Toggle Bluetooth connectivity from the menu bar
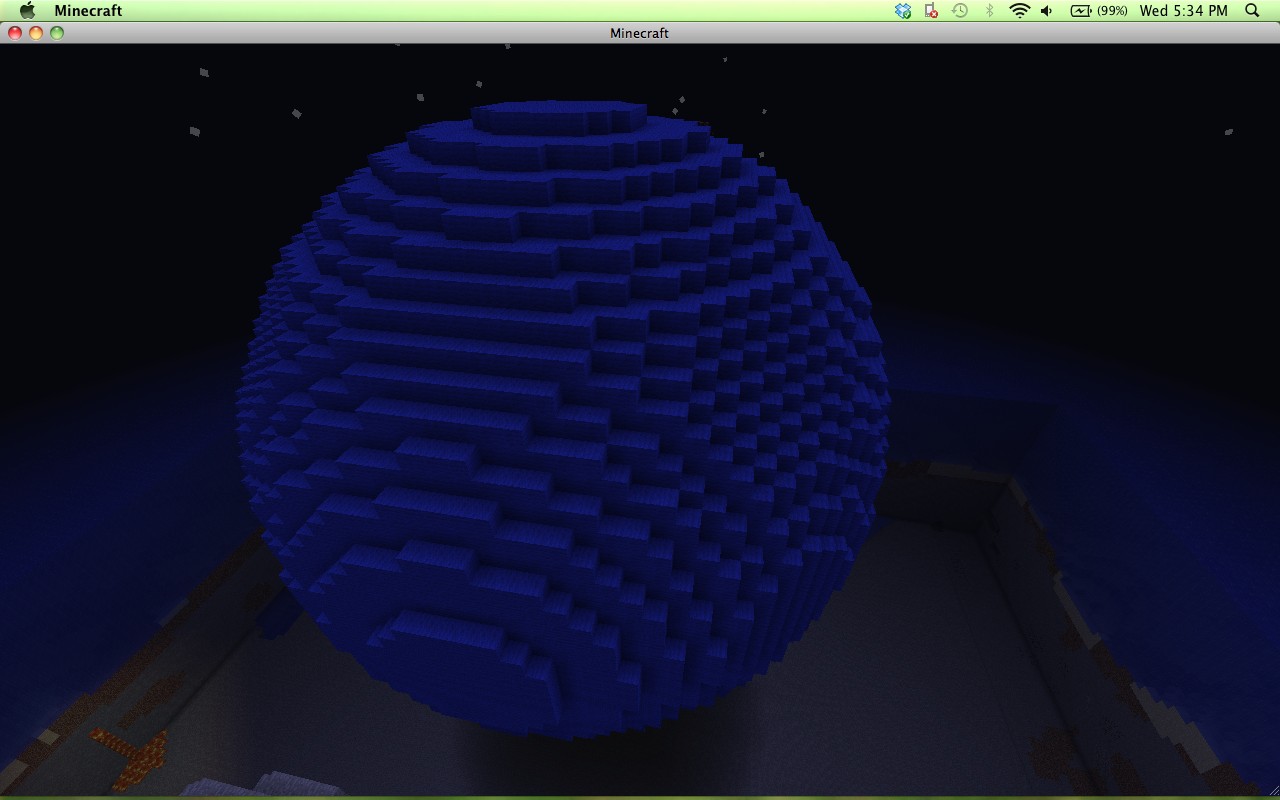This screenshot has width=1280, height=800. 990,11
